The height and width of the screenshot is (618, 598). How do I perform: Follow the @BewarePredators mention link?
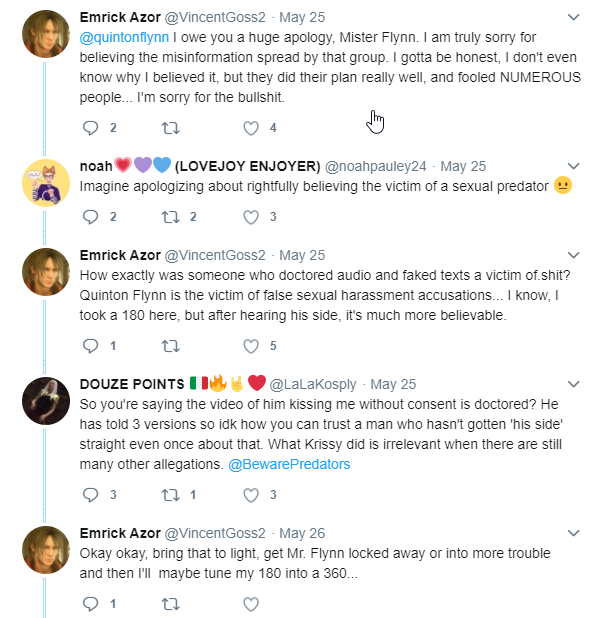coord(289,464)
